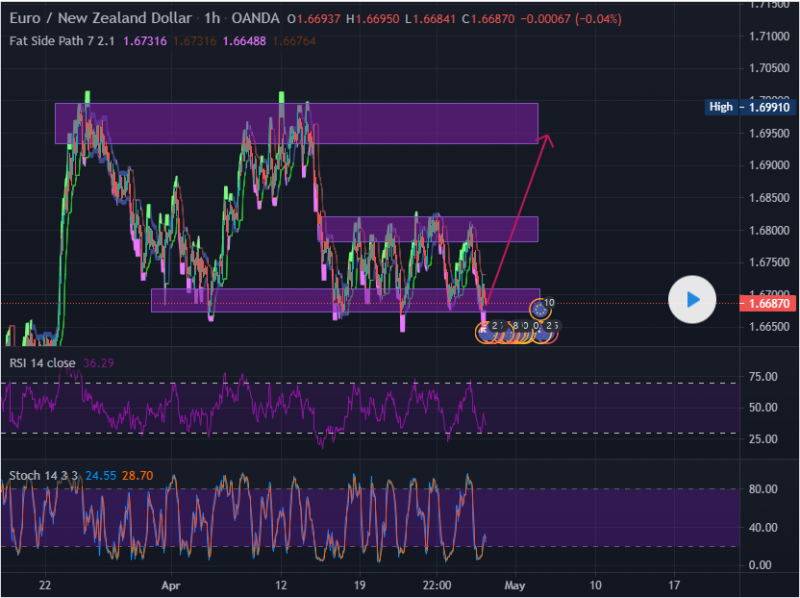The image size is (800, 598).
Task: Select the top purple resistance zone rectangle
Action: (x=296, y=123)
